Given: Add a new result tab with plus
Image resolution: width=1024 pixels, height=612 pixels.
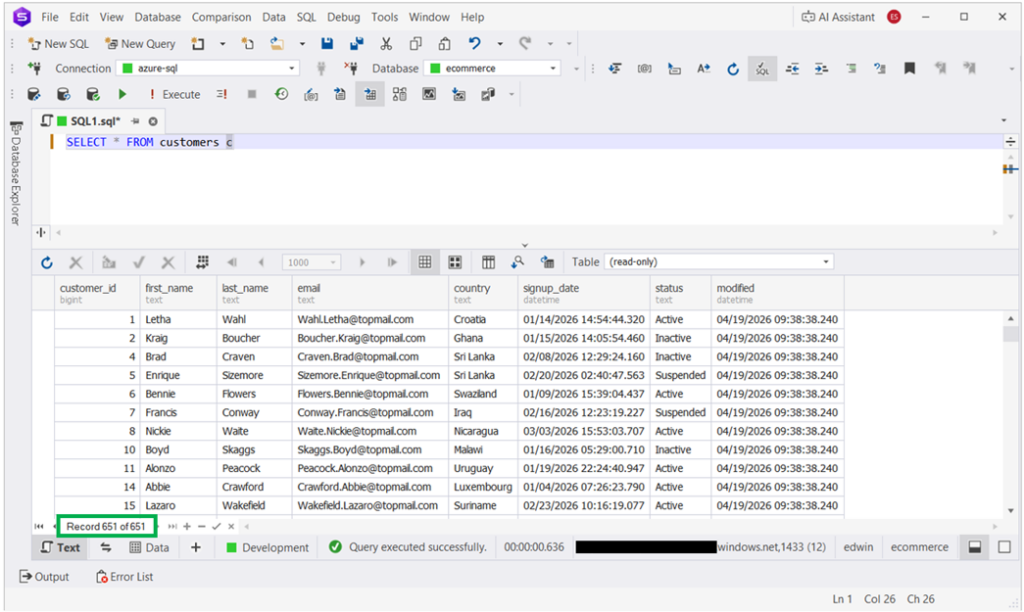Looking at the screenshot, I should [x=195, y=547].
